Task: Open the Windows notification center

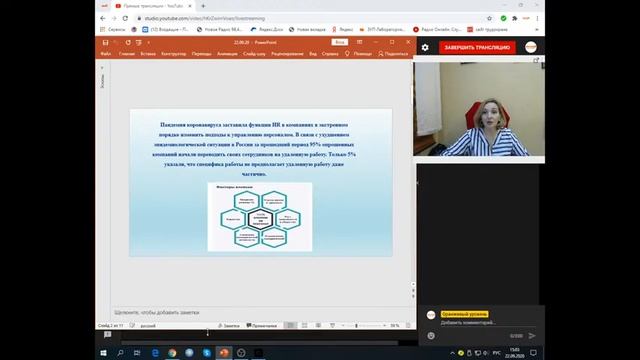Action: click(x=533, y=353)
